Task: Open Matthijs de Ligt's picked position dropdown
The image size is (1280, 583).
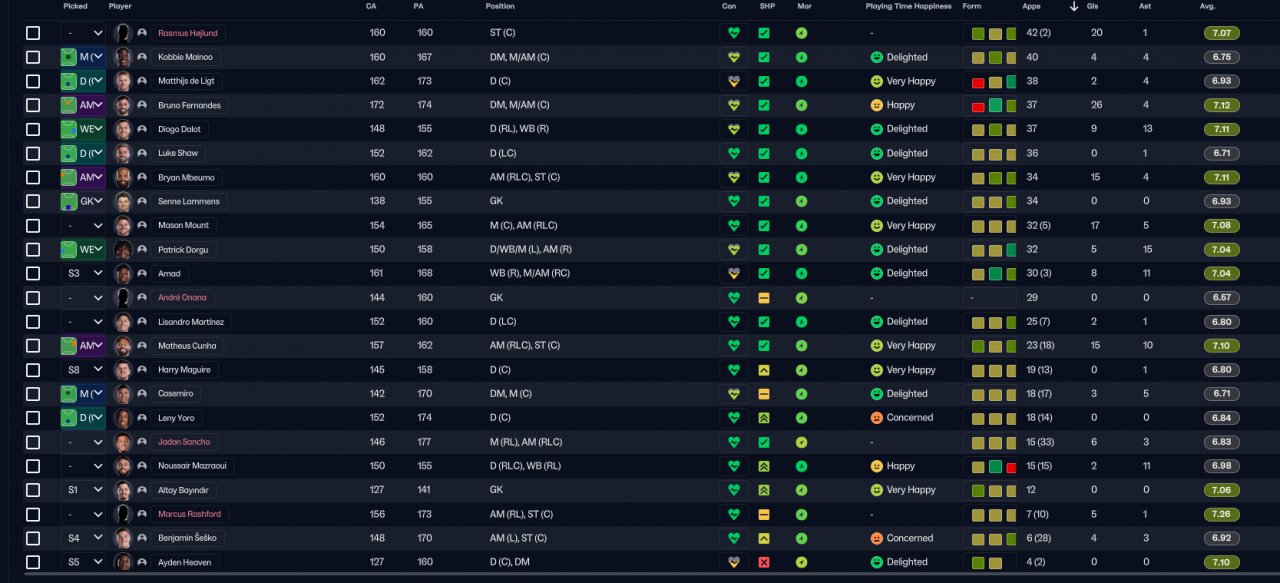Action: tap(82, 81)
